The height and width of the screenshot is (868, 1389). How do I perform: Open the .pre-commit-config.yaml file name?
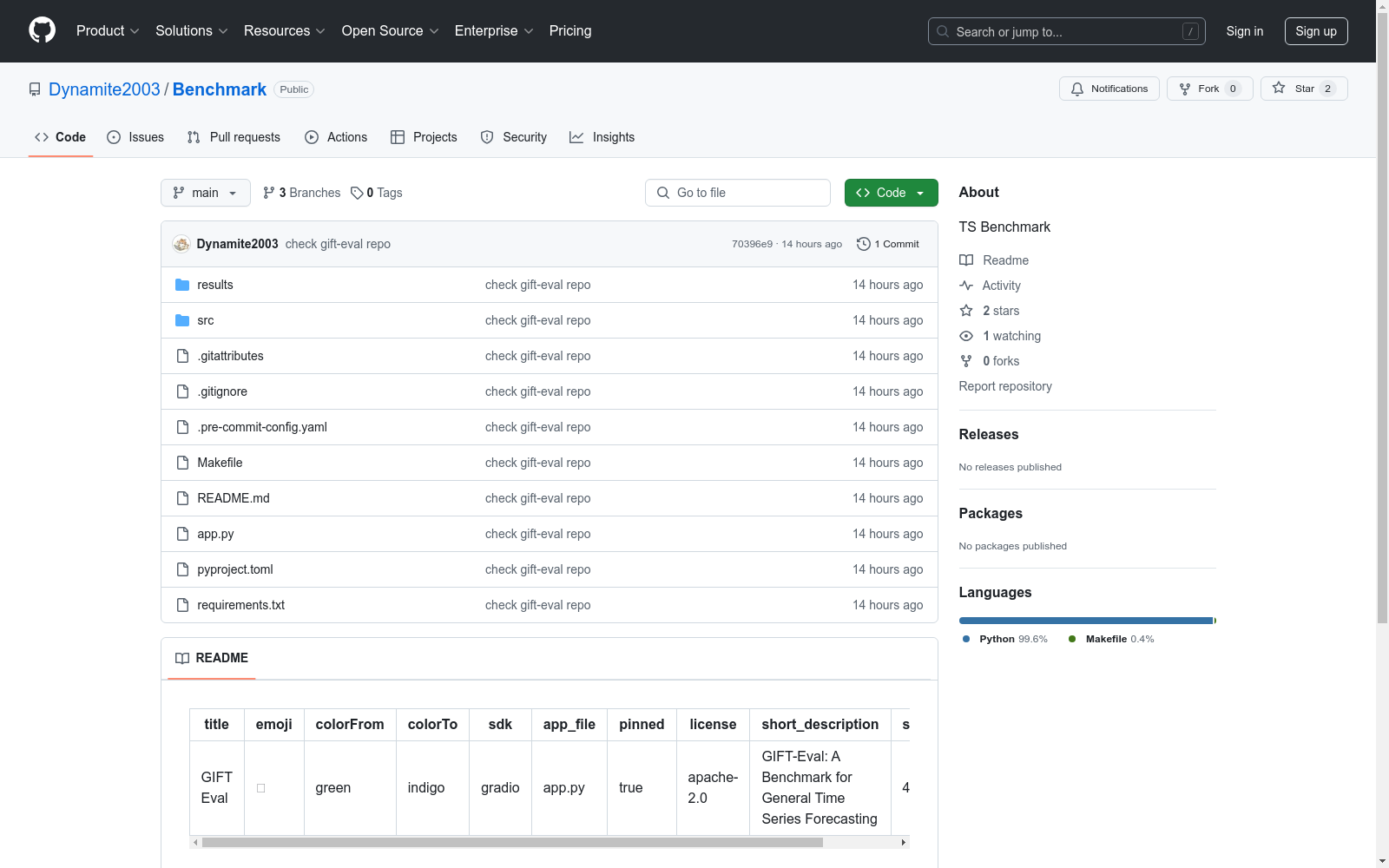coord(262,427)
